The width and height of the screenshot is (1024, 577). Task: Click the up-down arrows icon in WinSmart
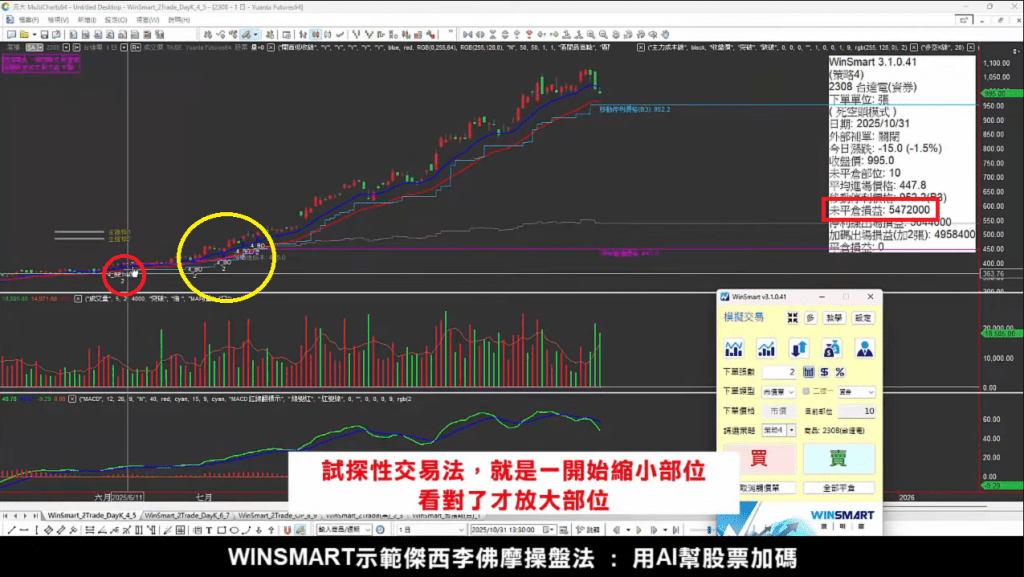pyautogui.click(x=799, y=348)
